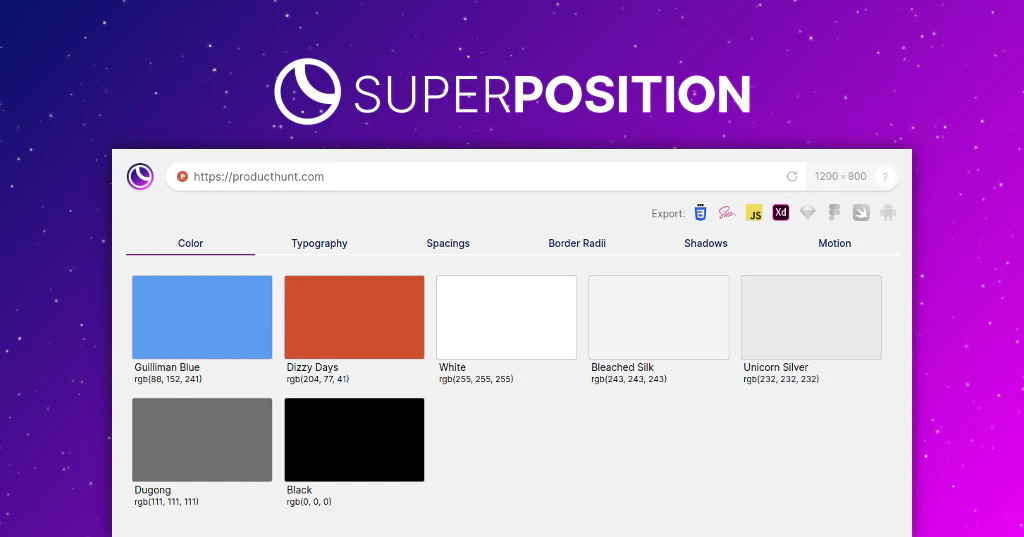Select the Dizzy Days orange swatch
Screen dimensions: 1024x537
click(x=355, y=317)
